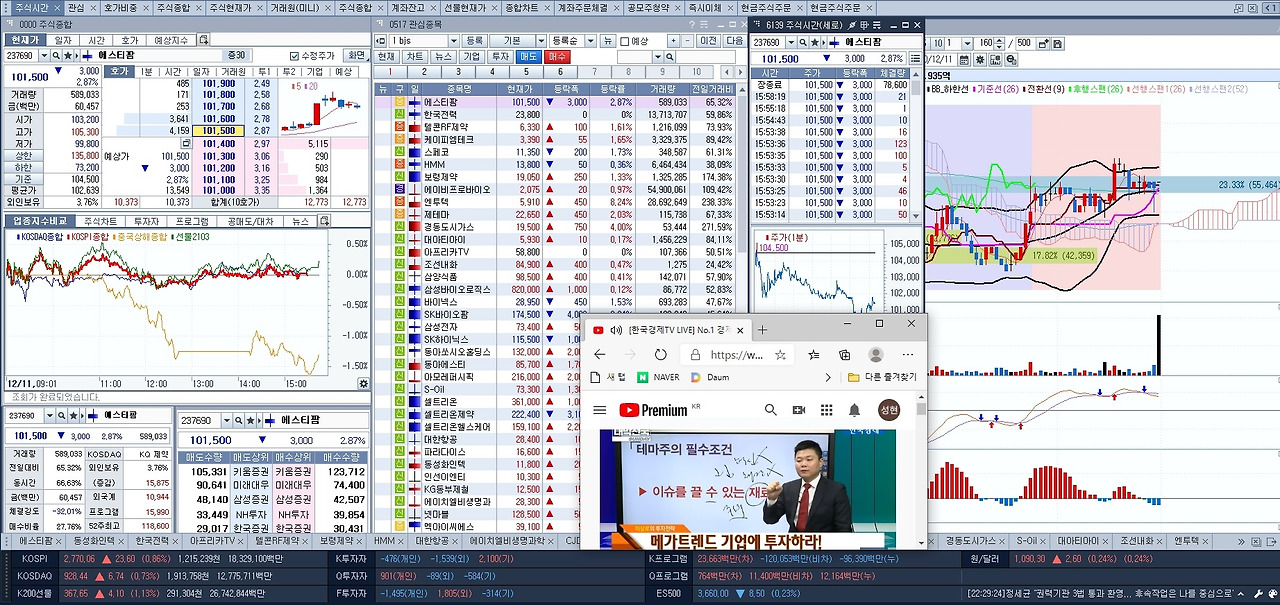Click left toggle icon before 1 bjs
Screen dimensions: 1280x605
point(381,41)
